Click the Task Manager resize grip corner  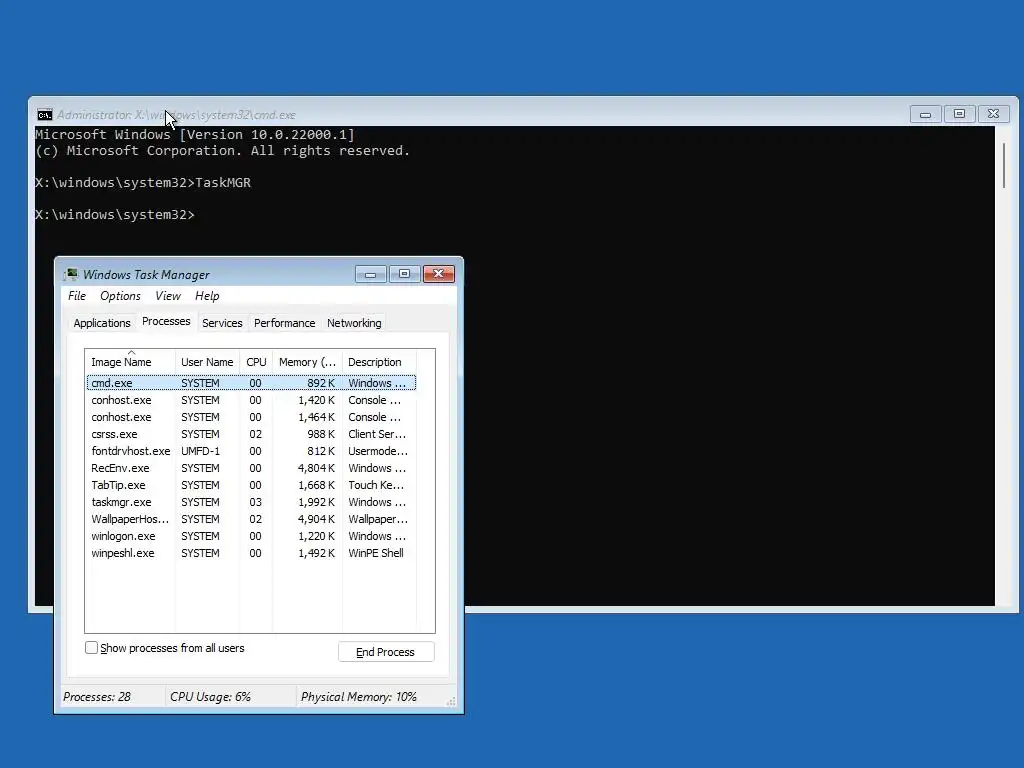pyautogui.click(x=451, y=701)
